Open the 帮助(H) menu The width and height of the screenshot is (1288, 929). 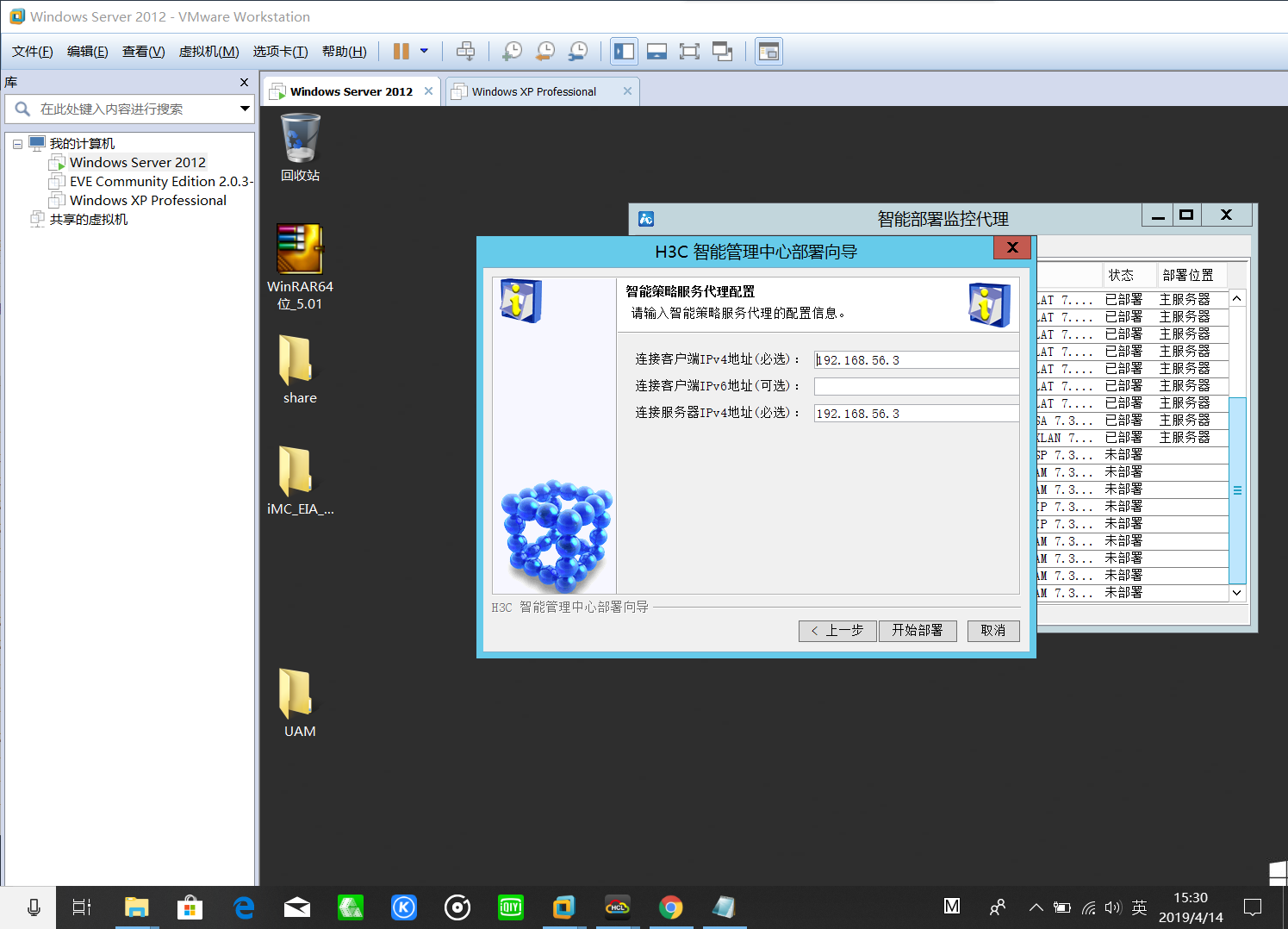click(x=344, y=52)
